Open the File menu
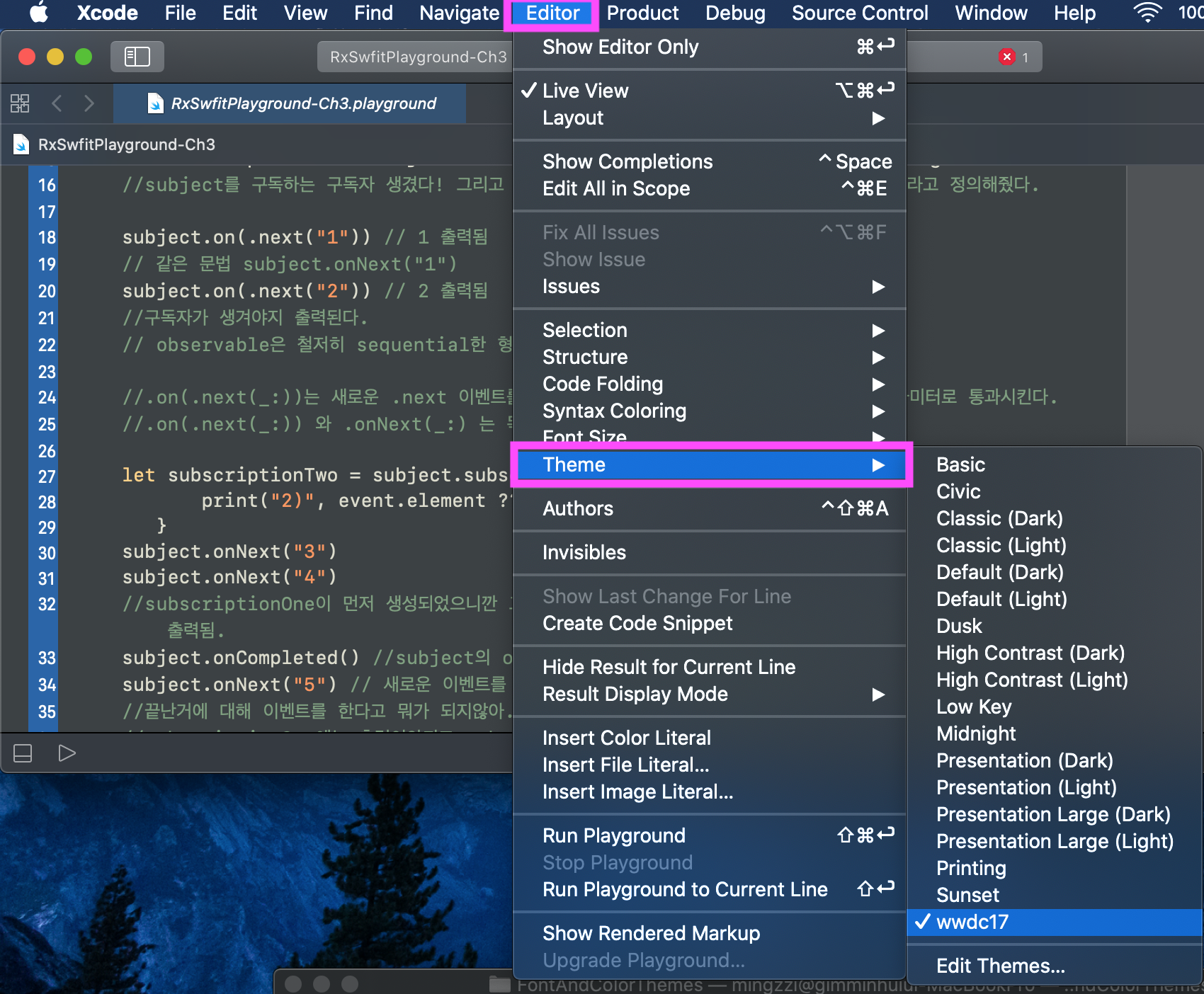 tap(180, 13)
